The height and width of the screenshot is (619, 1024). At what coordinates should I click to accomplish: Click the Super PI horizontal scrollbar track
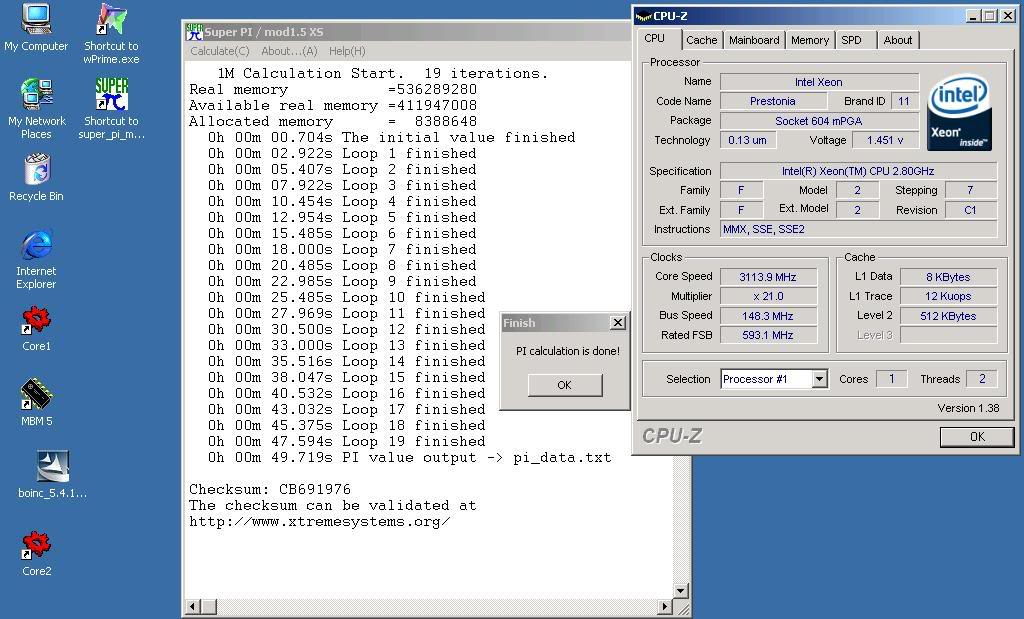coord(437,607)
